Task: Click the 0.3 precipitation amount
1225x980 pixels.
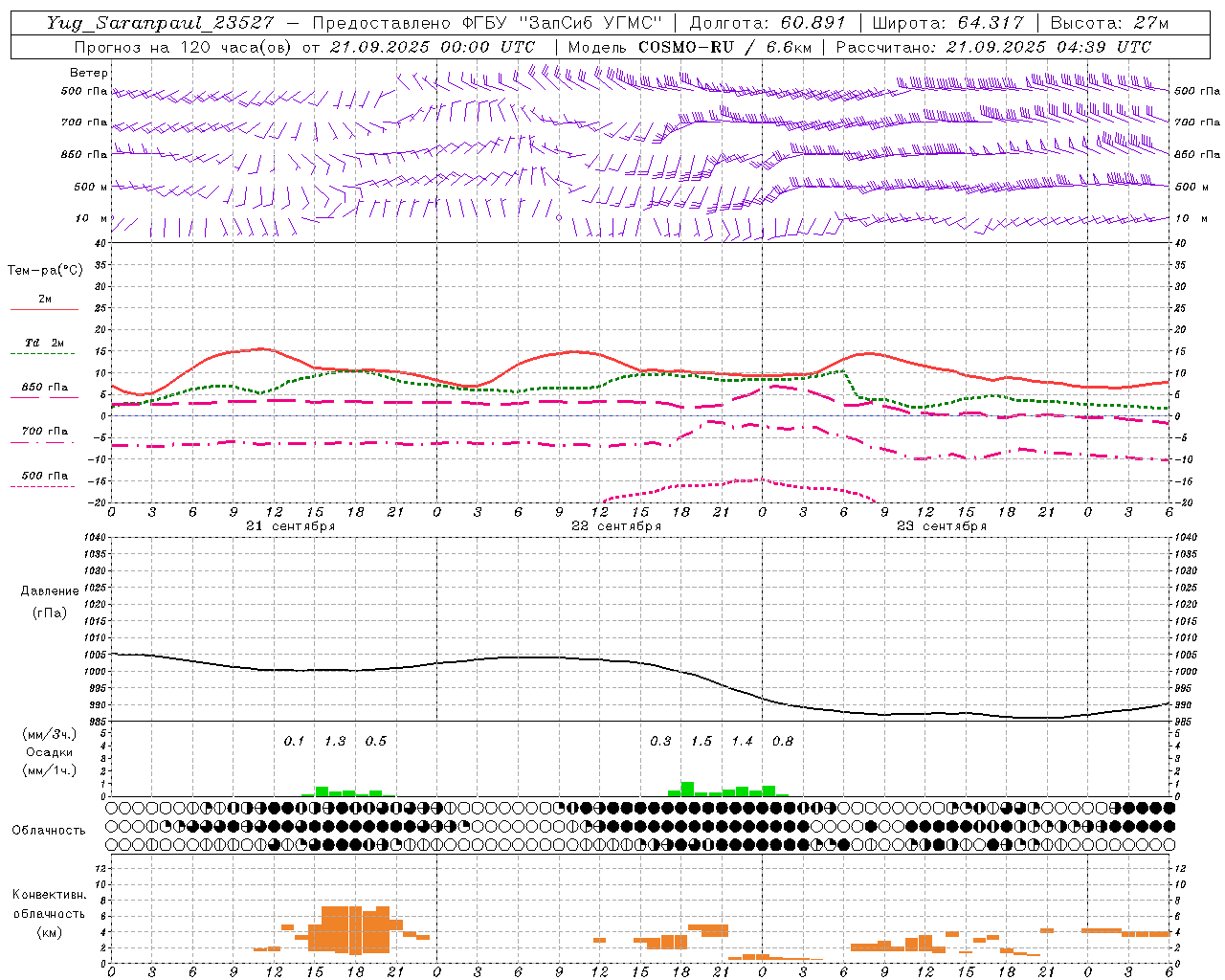Action: click(x=660, y=742)
